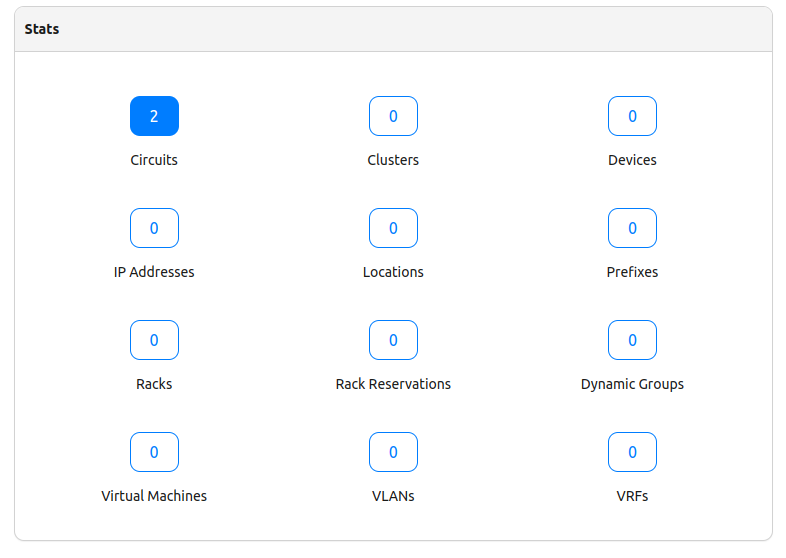
Task: Click the Dynamic Groups text label
Action: (632, 384)
